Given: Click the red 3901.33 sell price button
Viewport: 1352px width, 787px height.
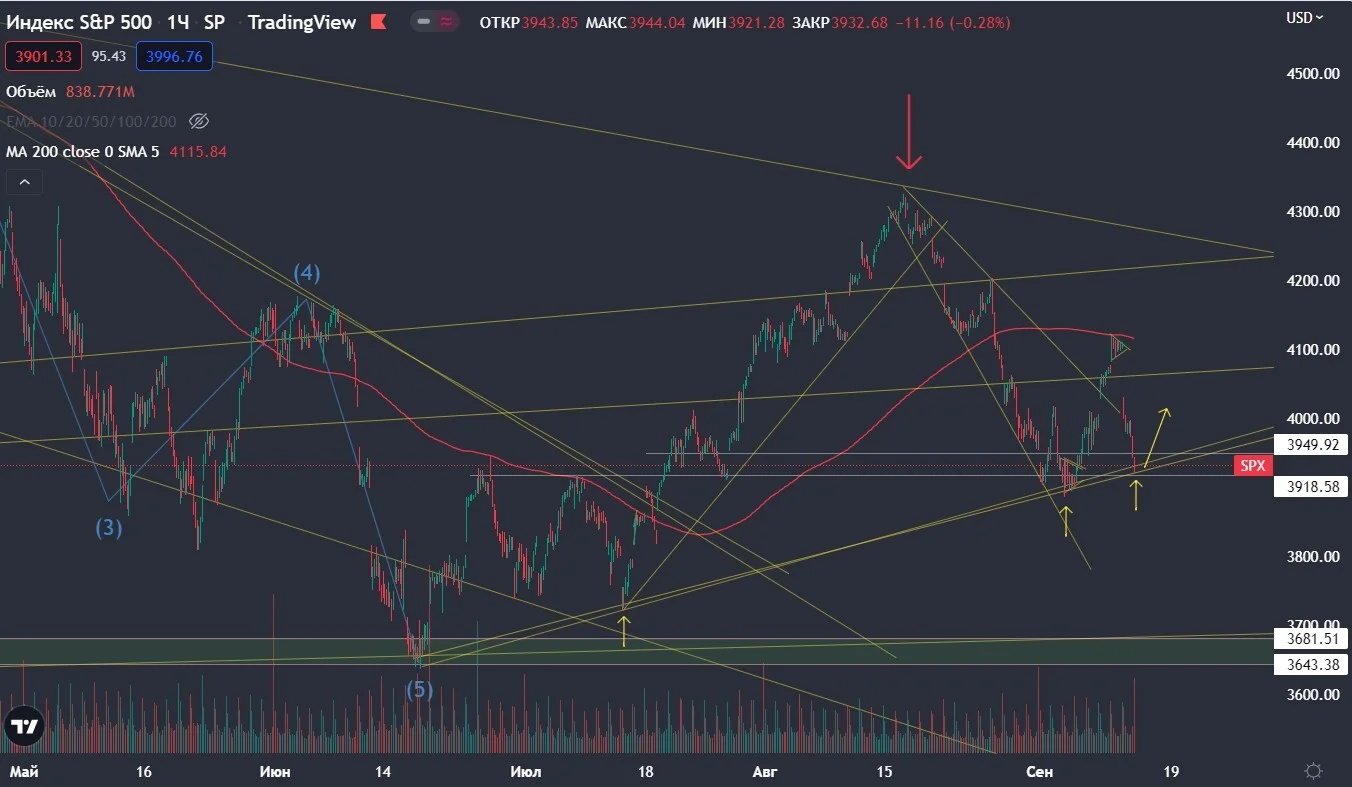Looking at the screenshot, I should pos(43,57).
